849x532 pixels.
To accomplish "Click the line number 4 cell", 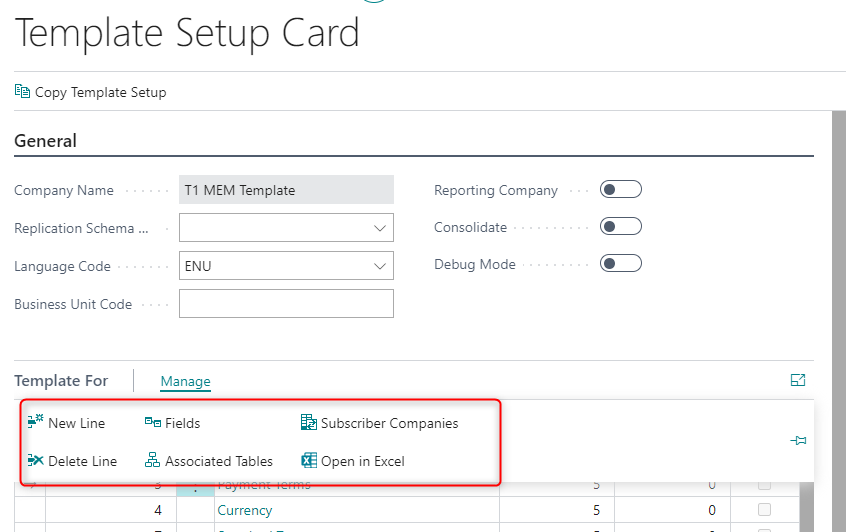I will pos(111,510).
